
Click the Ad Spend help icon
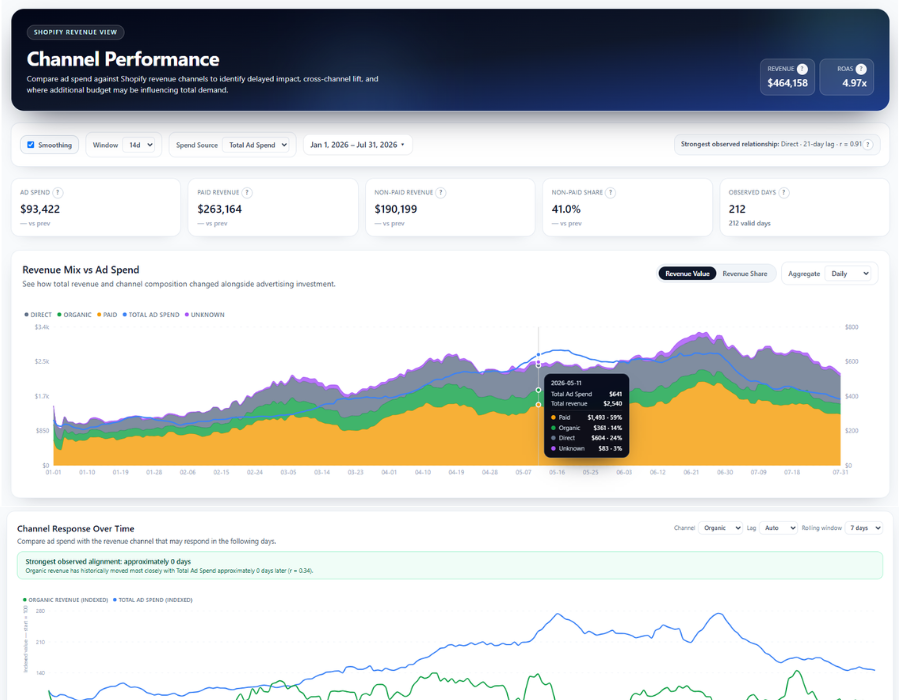[58, 193]
